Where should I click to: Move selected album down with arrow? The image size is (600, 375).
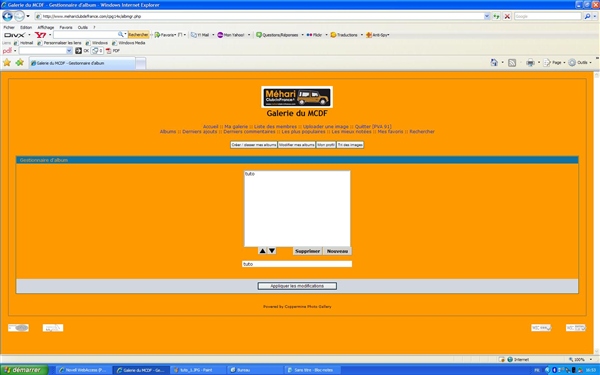[x=272, y=251]
